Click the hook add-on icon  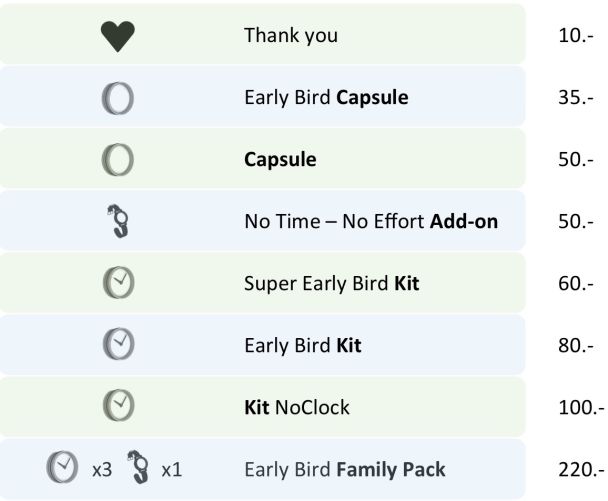(118, 221)
